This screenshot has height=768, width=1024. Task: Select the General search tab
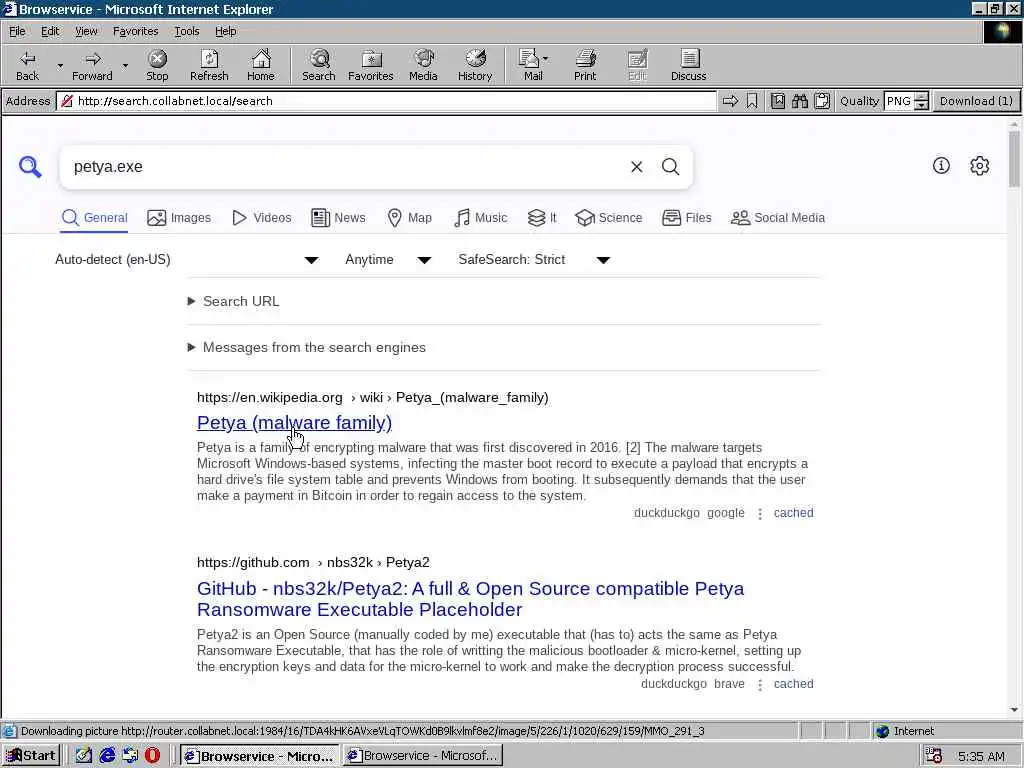coord(95,218)
